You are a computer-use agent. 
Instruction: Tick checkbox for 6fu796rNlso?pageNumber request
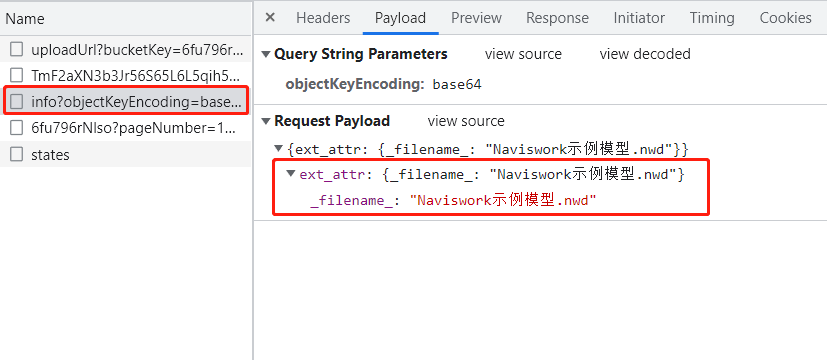click(x=17, y=128)
